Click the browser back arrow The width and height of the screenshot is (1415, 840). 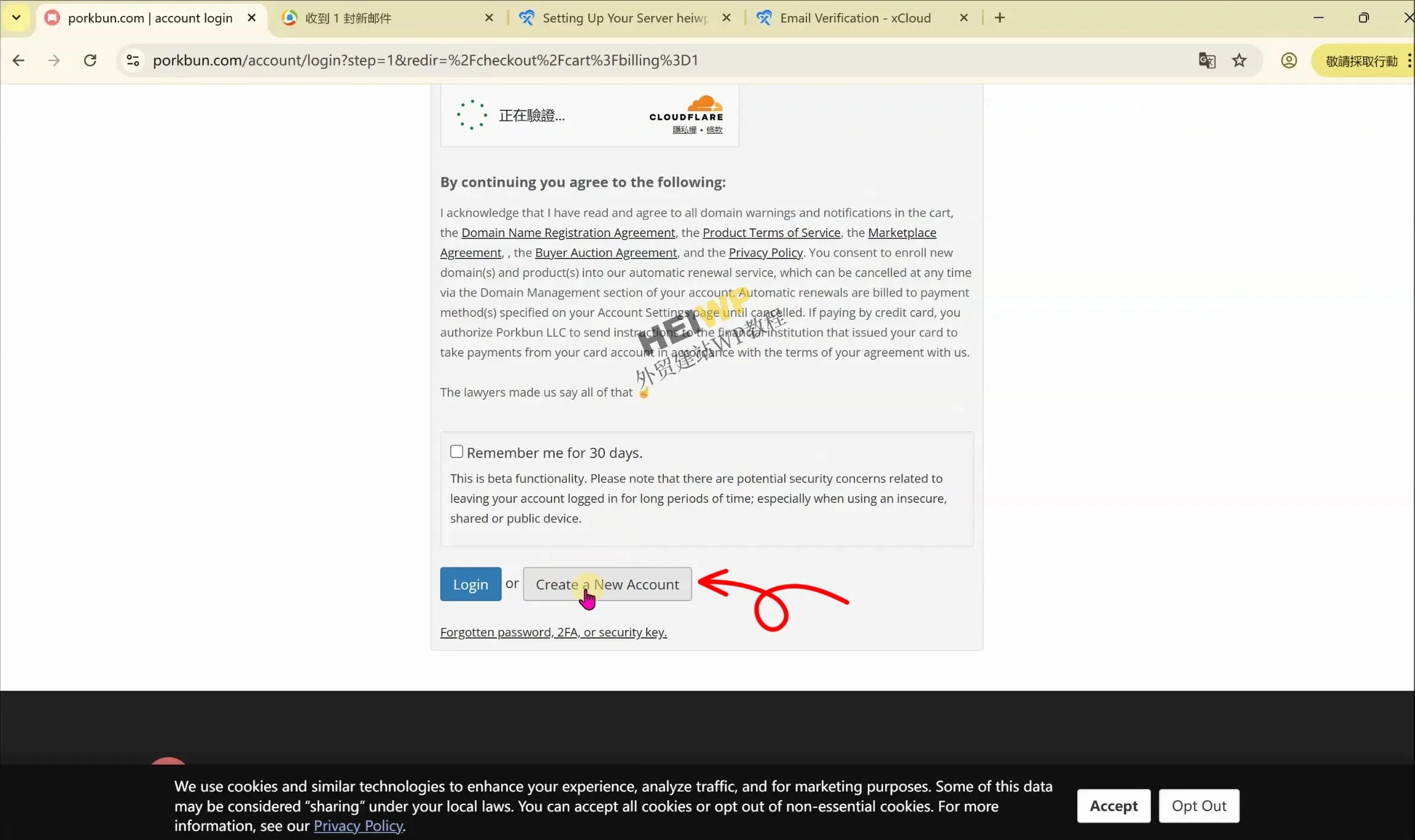pos(18,60)
